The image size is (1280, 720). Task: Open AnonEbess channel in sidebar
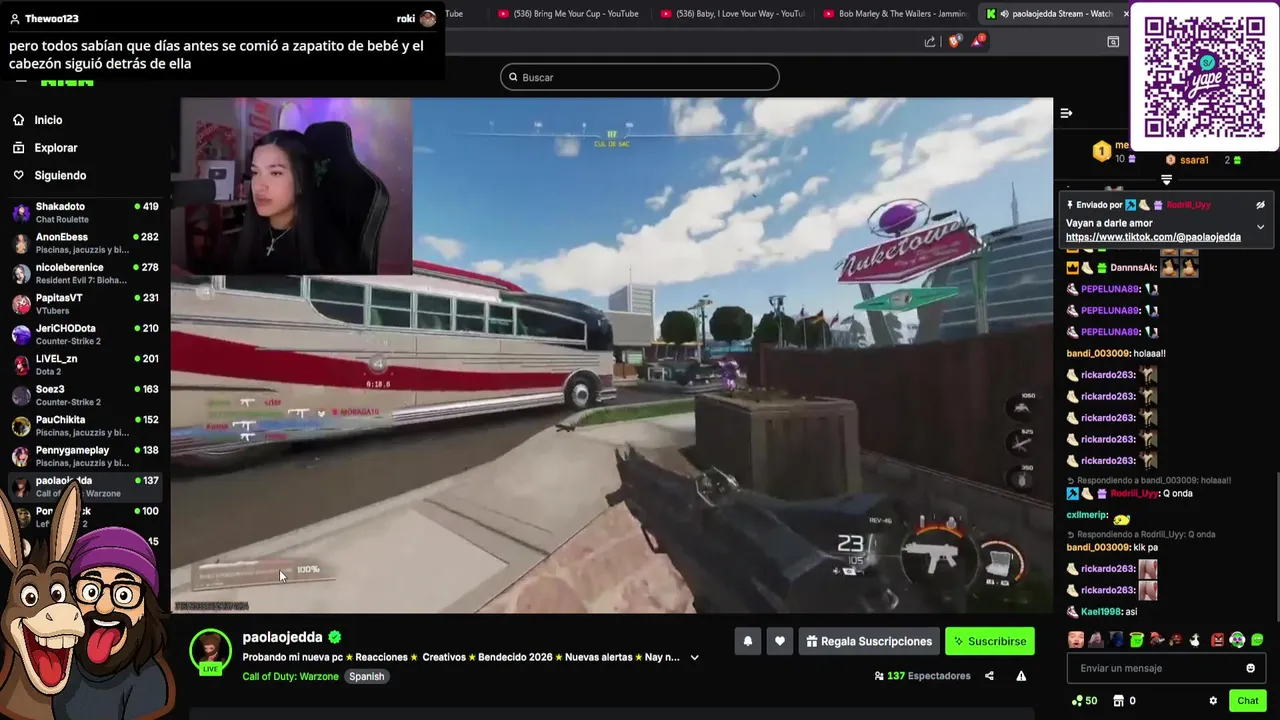click(x=85, y=243)
